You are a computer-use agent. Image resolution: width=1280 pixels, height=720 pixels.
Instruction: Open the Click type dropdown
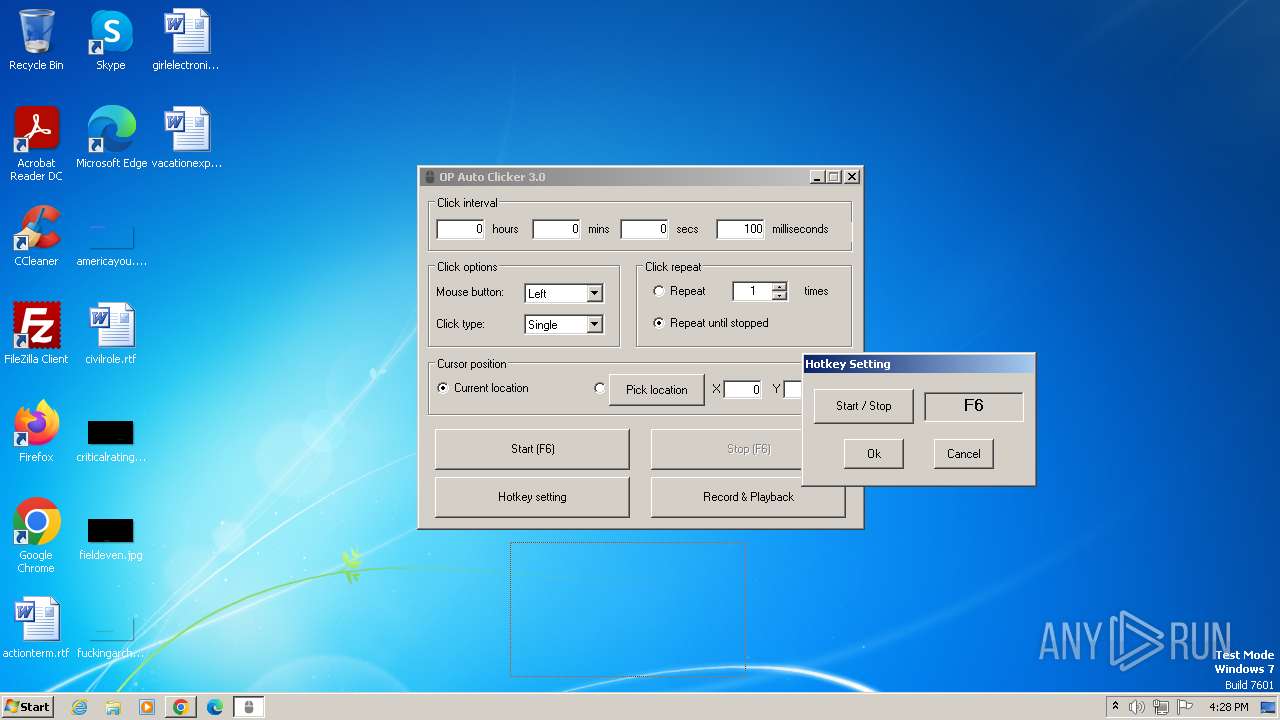pyautogui.click(x=595, y=325)
